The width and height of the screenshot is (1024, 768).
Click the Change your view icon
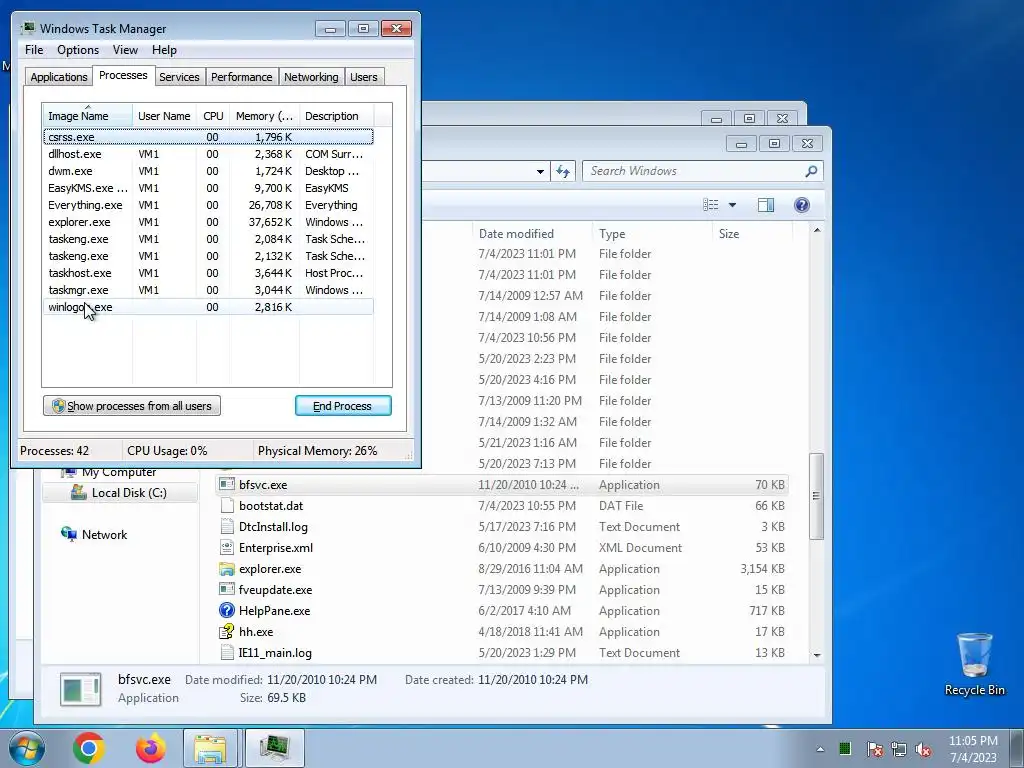711,205
